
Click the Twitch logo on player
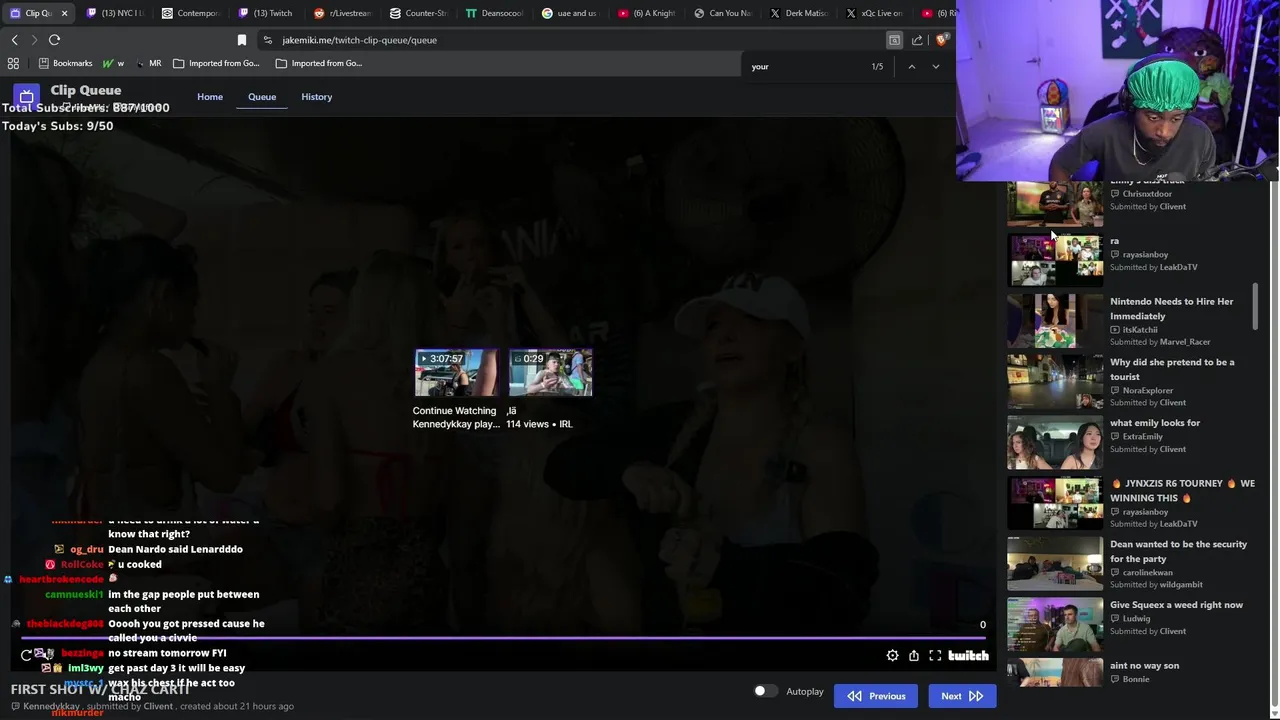coord(968,656)
